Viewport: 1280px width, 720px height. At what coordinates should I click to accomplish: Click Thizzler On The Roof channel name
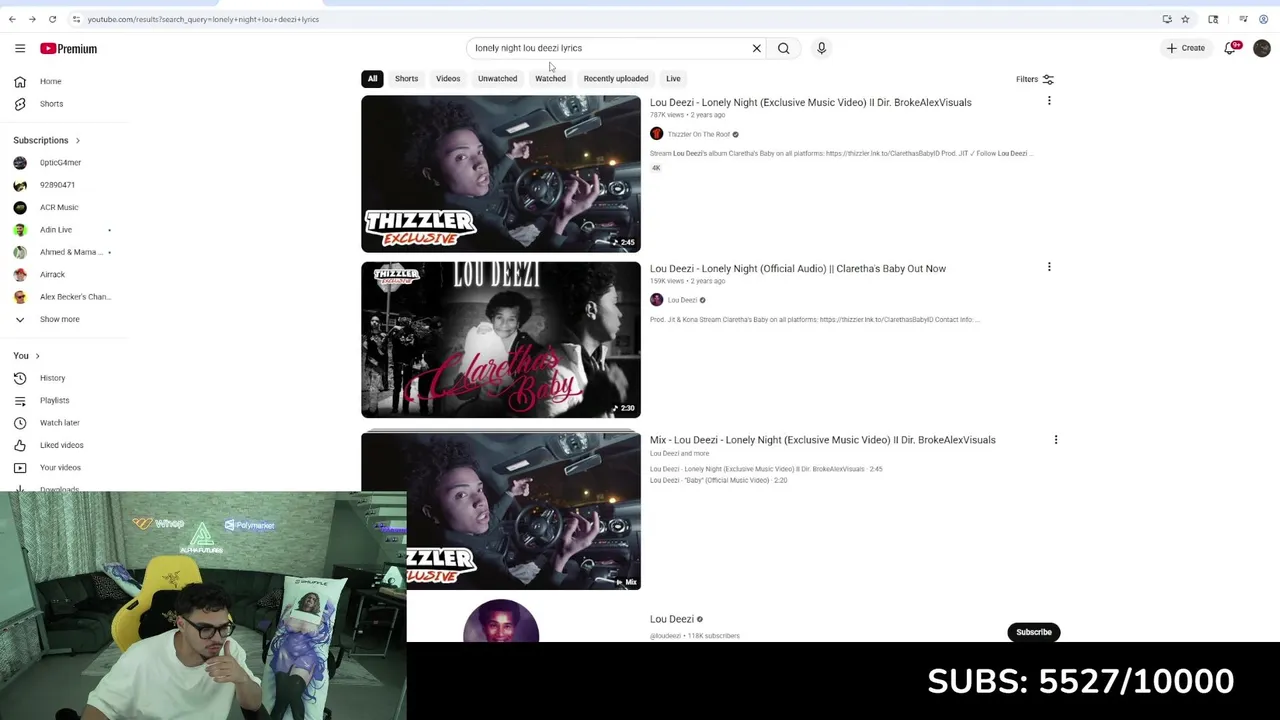698,134
